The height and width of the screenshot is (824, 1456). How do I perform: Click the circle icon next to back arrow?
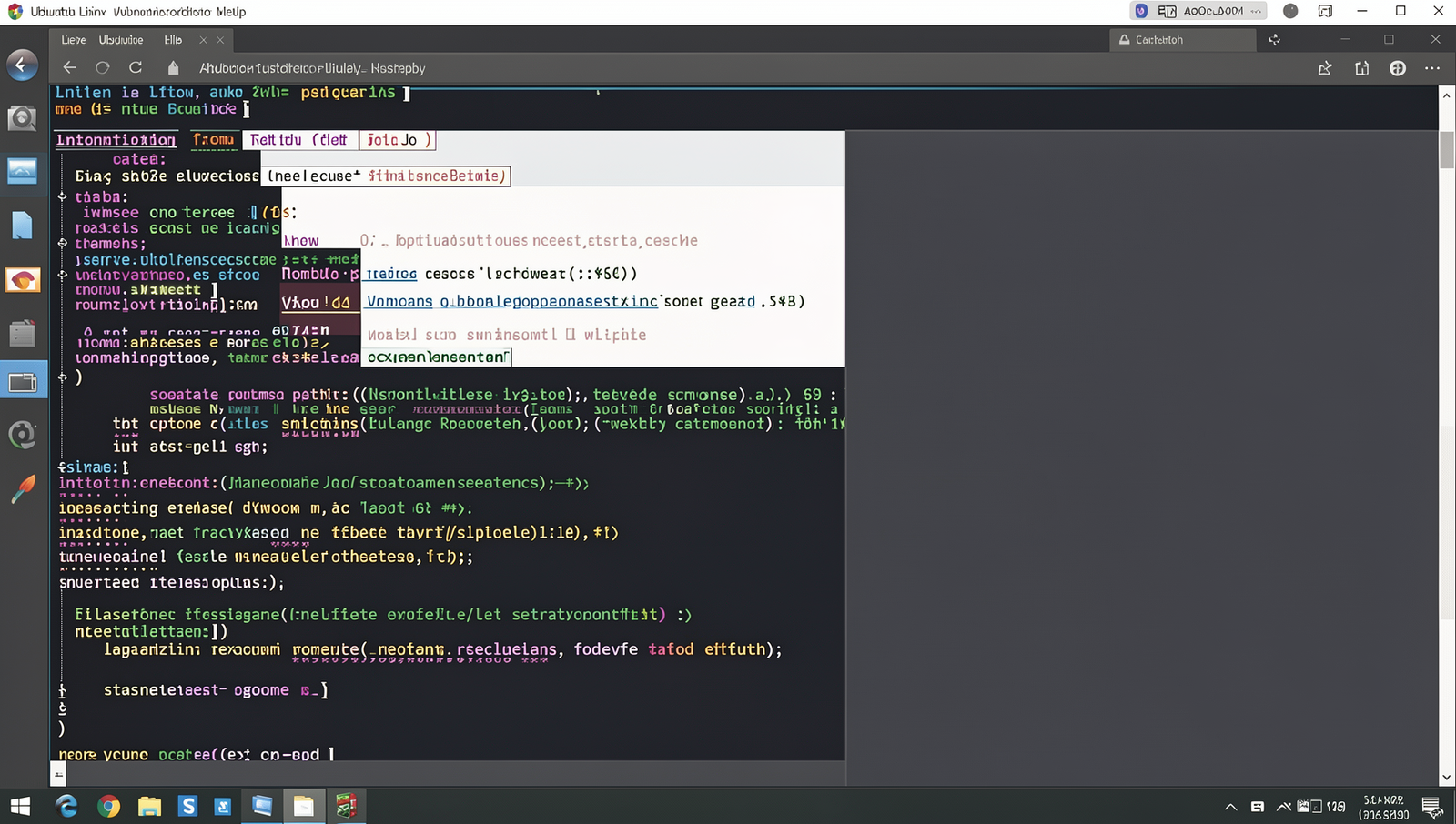click(102, 67)
